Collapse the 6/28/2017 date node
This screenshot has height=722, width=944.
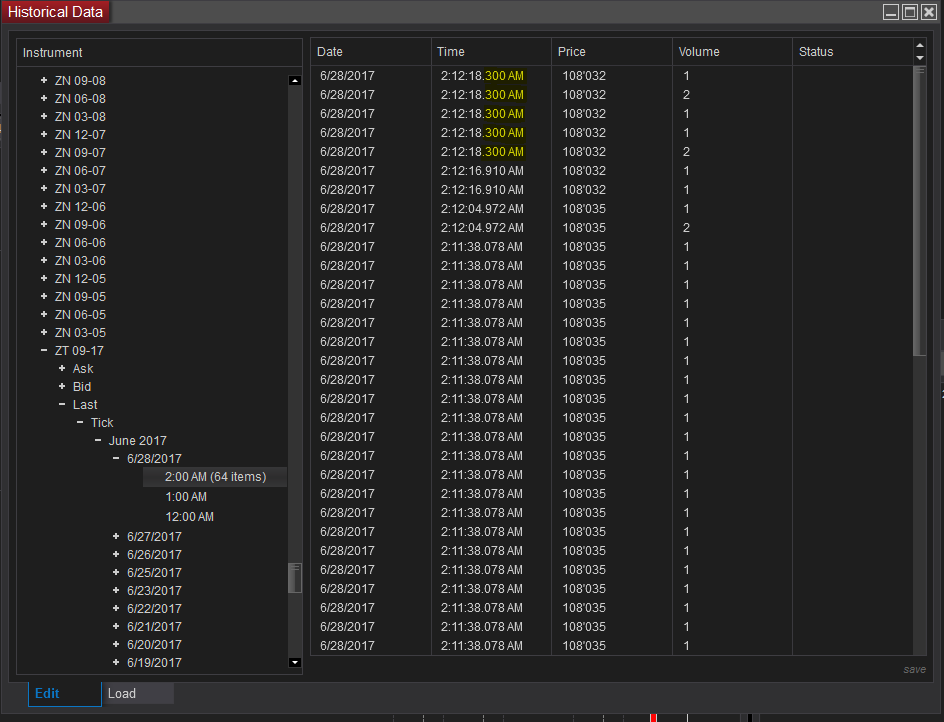pyautogui.click(x=116, y=459)
